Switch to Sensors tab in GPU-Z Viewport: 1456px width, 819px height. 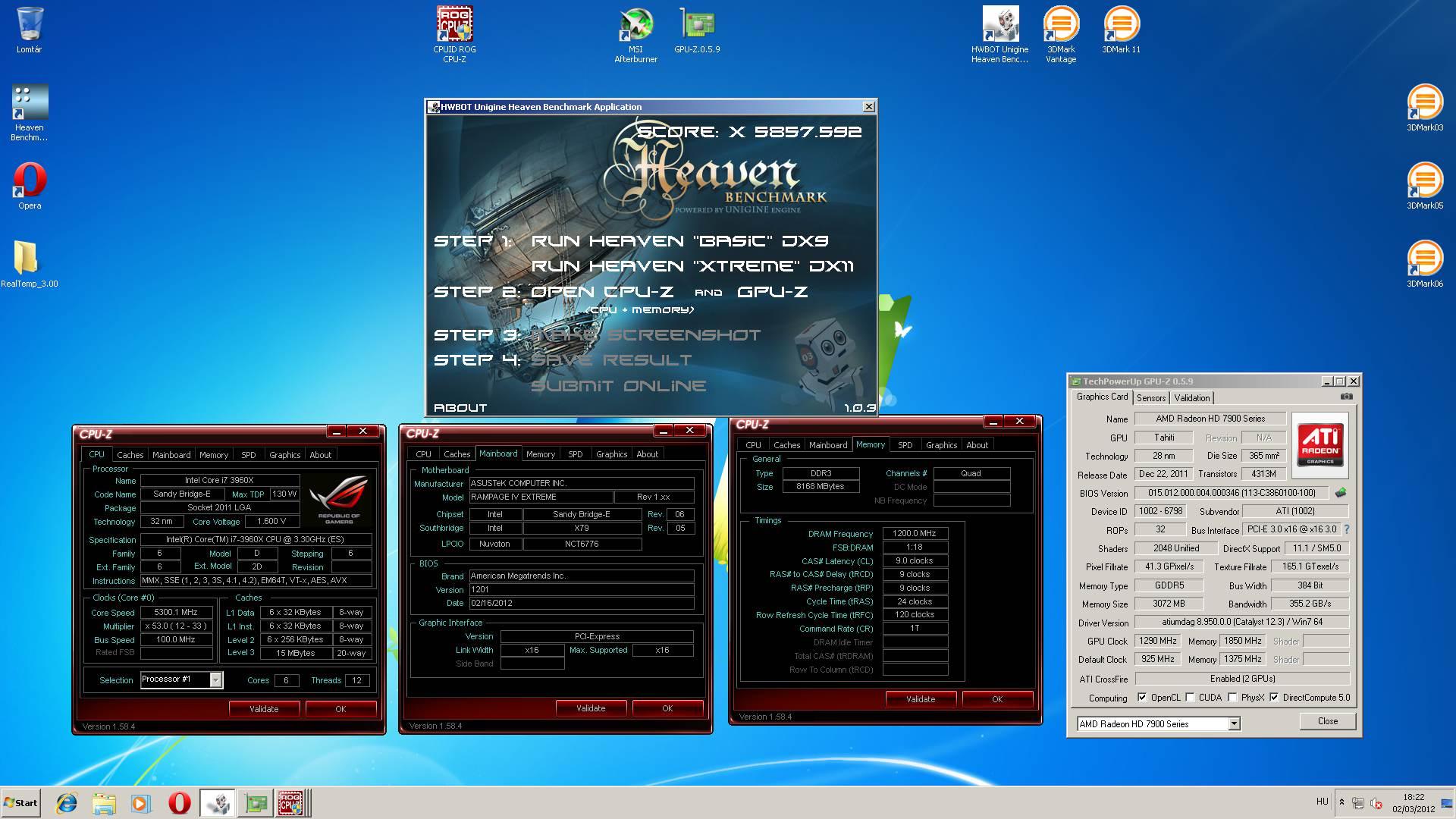(x=1151, y=398)
